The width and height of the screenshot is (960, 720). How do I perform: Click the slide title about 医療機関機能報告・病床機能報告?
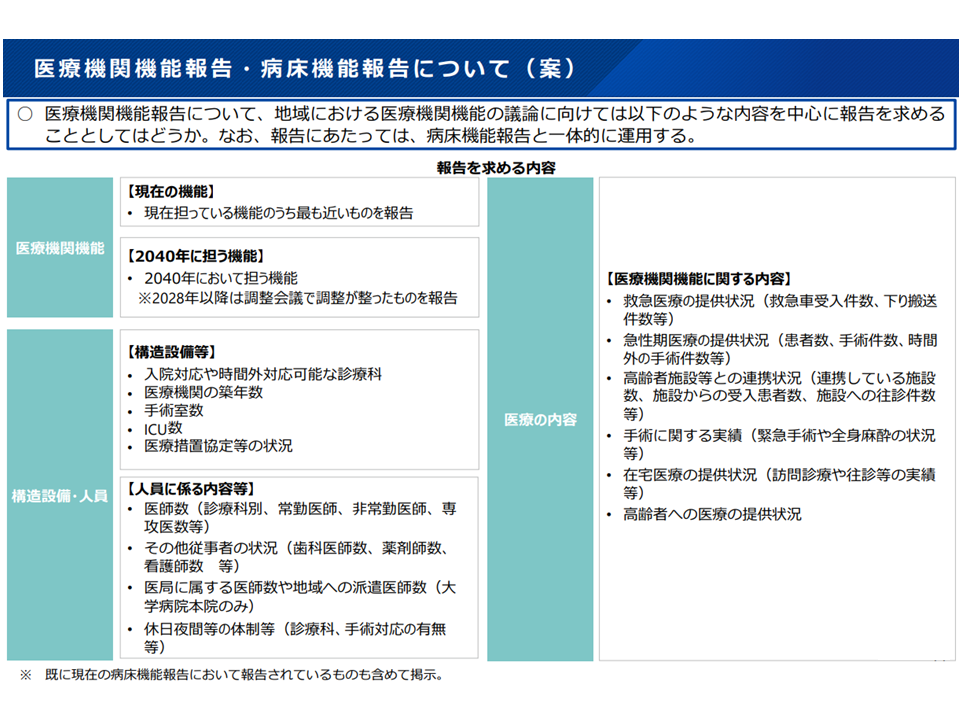coord(305,68)
